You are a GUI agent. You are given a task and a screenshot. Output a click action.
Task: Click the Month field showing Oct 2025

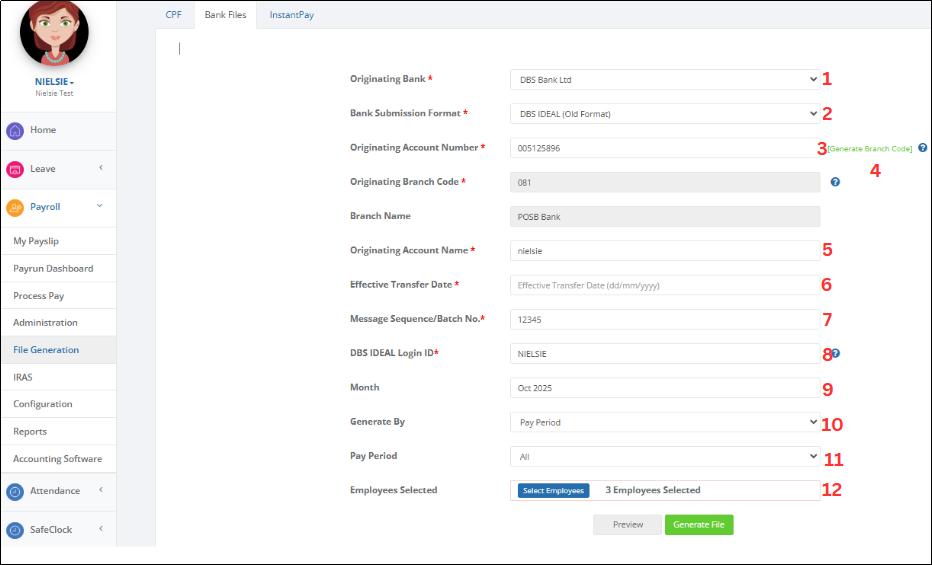665,388
